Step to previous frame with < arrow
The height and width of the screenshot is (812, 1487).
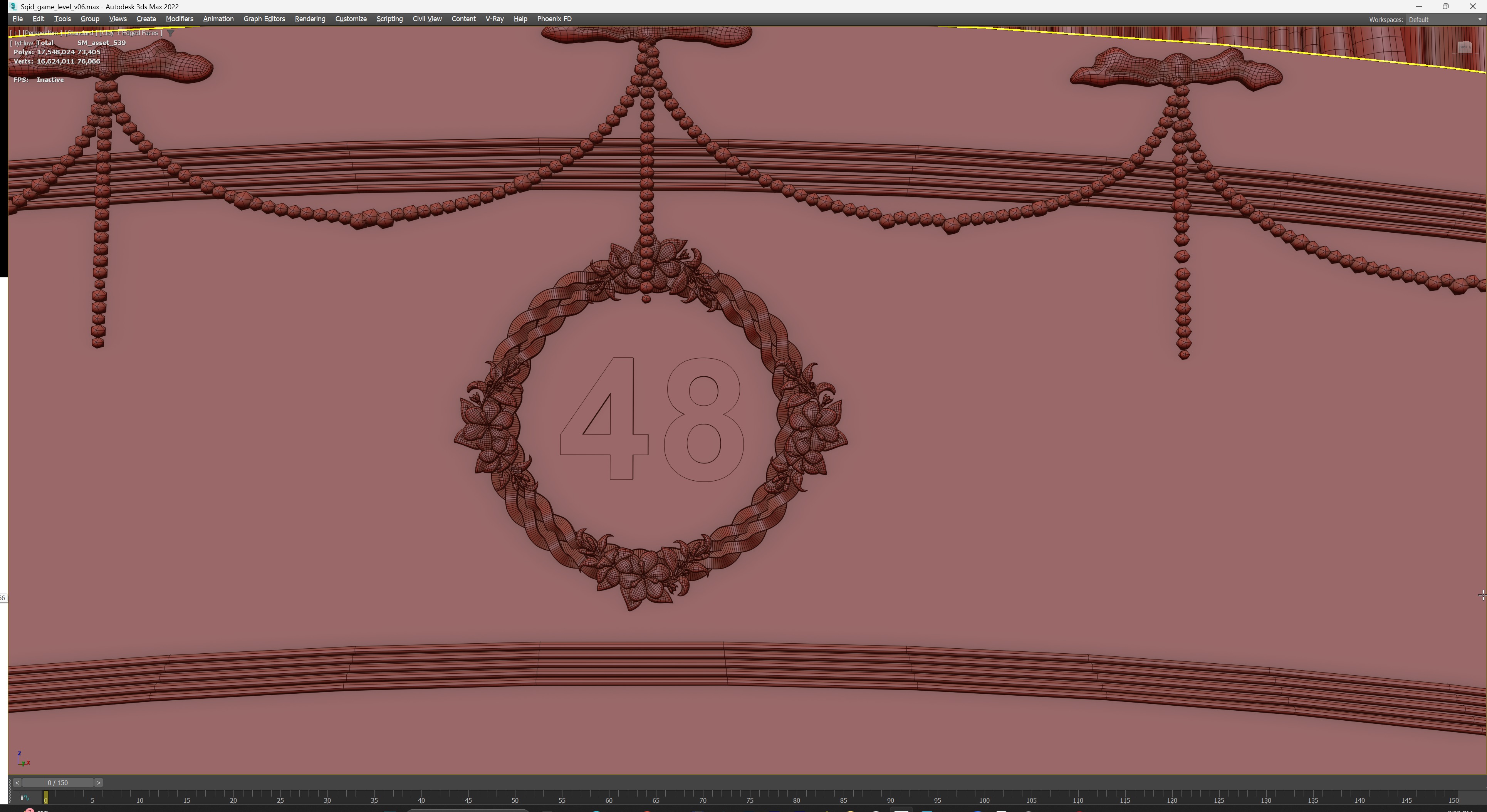(x=17, y=783)
